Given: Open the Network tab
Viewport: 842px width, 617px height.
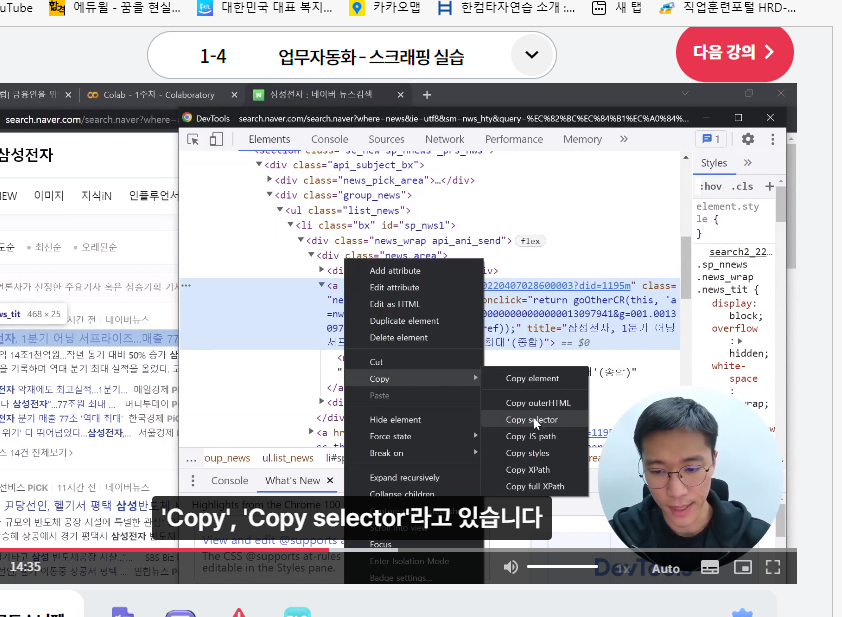Looking at the screenshot, I should (x=445, y=139).
